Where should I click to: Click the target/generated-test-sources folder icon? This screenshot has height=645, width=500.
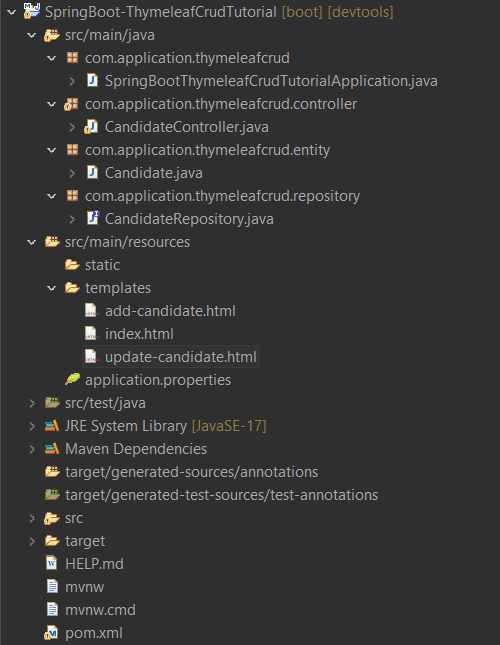(52, 494)
